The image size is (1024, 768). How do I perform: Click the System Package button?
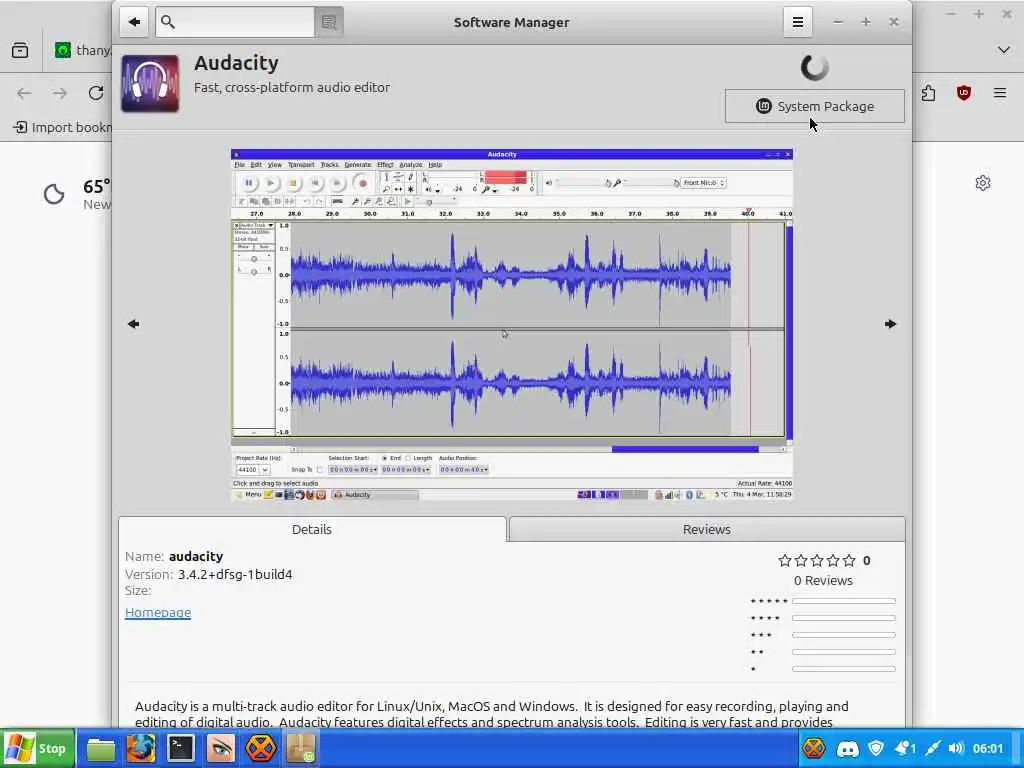[814, 106]
